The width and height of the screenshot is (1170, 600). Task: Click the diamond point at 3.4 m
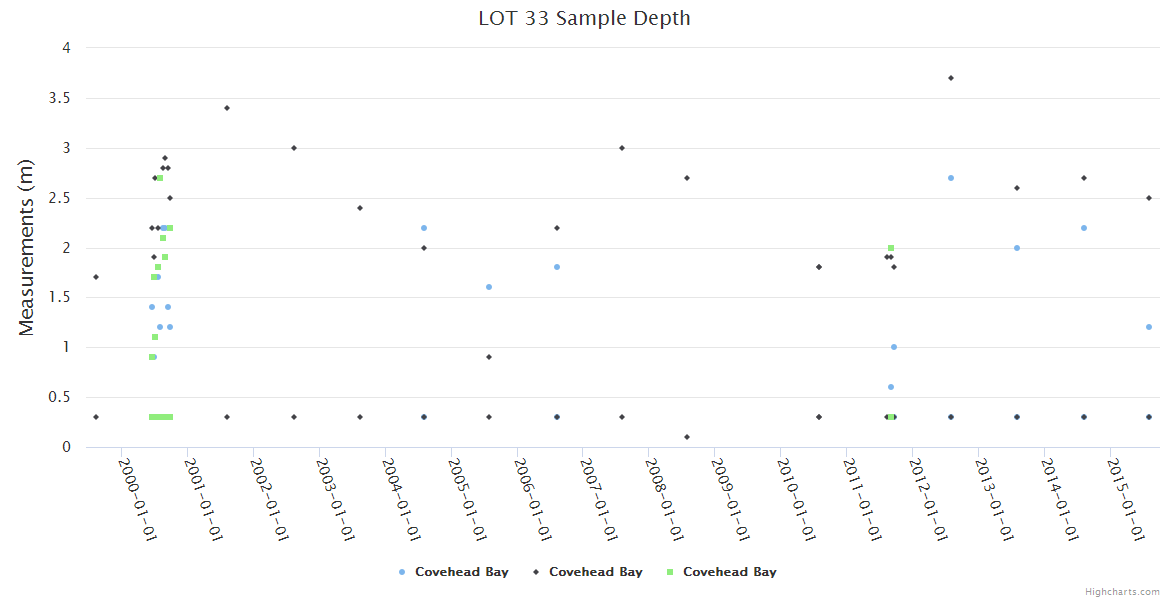click(227, 108)
